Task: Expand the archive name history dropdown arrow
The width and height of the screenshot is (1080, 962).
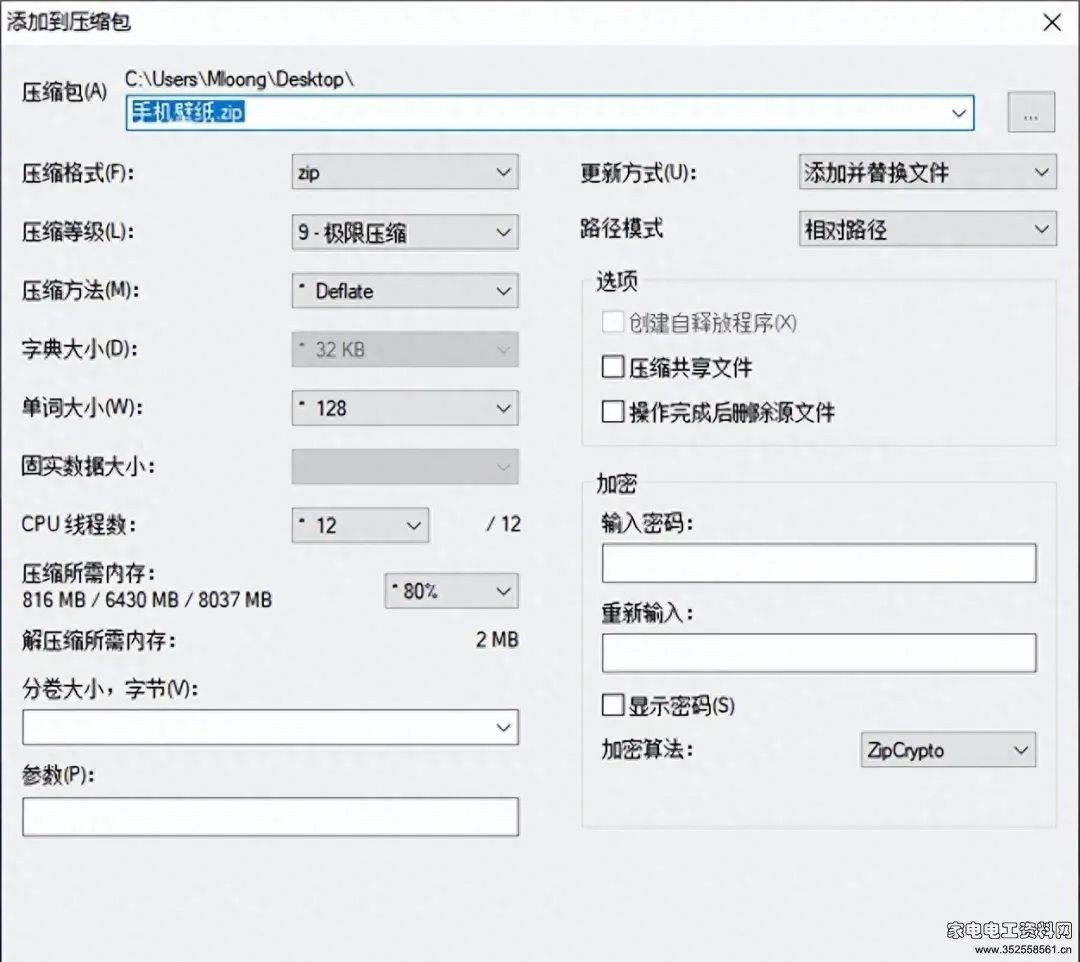Action: [960, 113]
